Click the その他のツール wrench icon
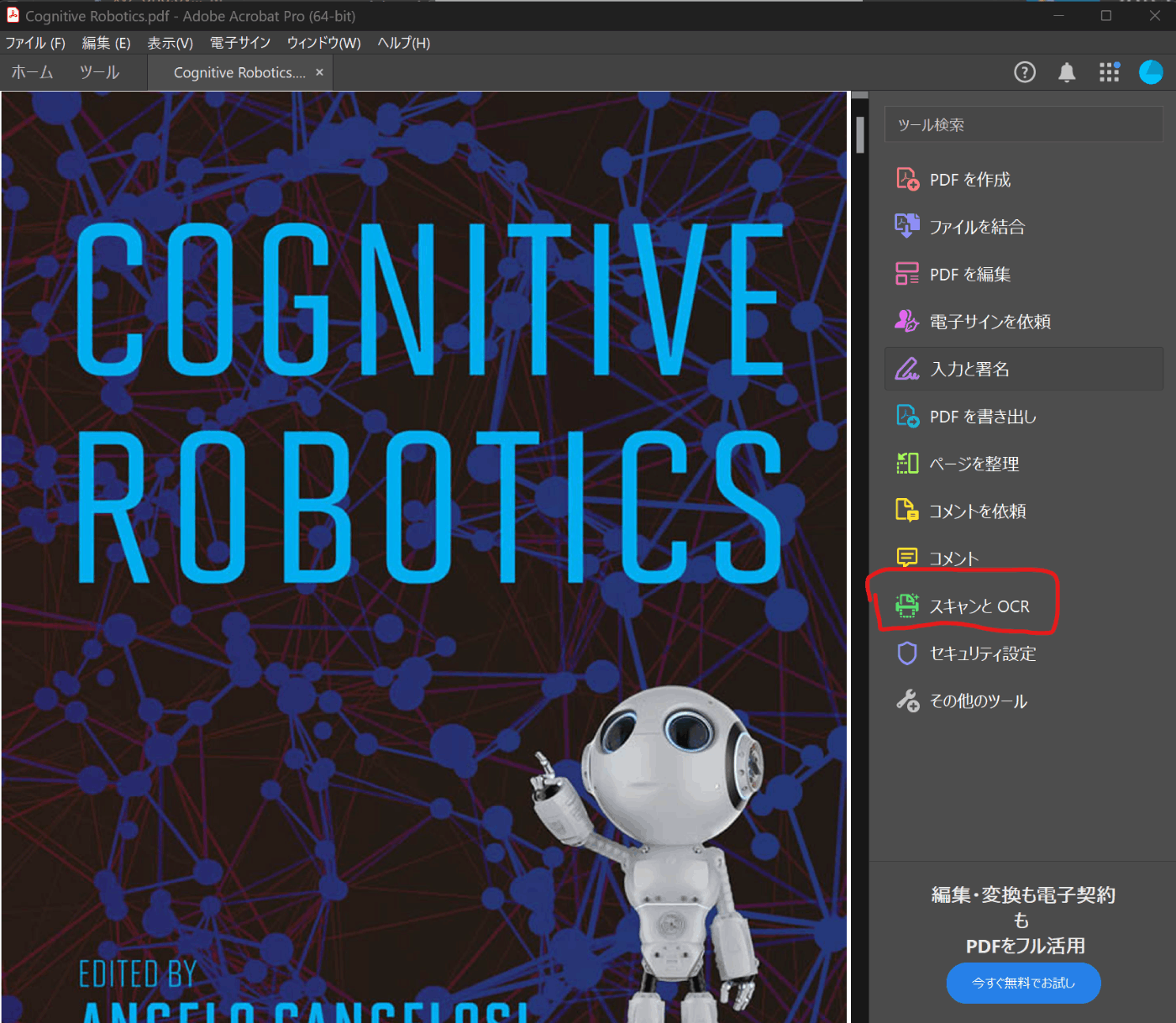The width and height of the screenshot is (1176, 1023). pos(907,700)
